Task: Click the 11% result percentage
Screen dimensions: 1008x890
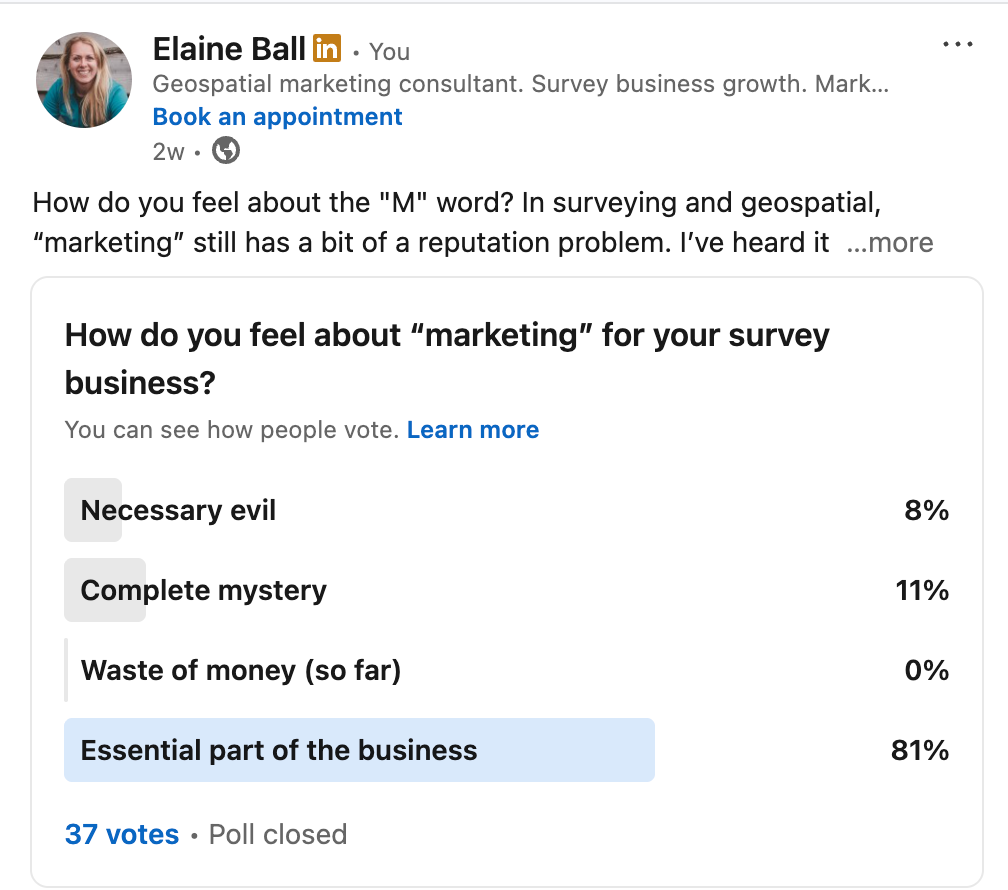Action: tap(922, 591)
